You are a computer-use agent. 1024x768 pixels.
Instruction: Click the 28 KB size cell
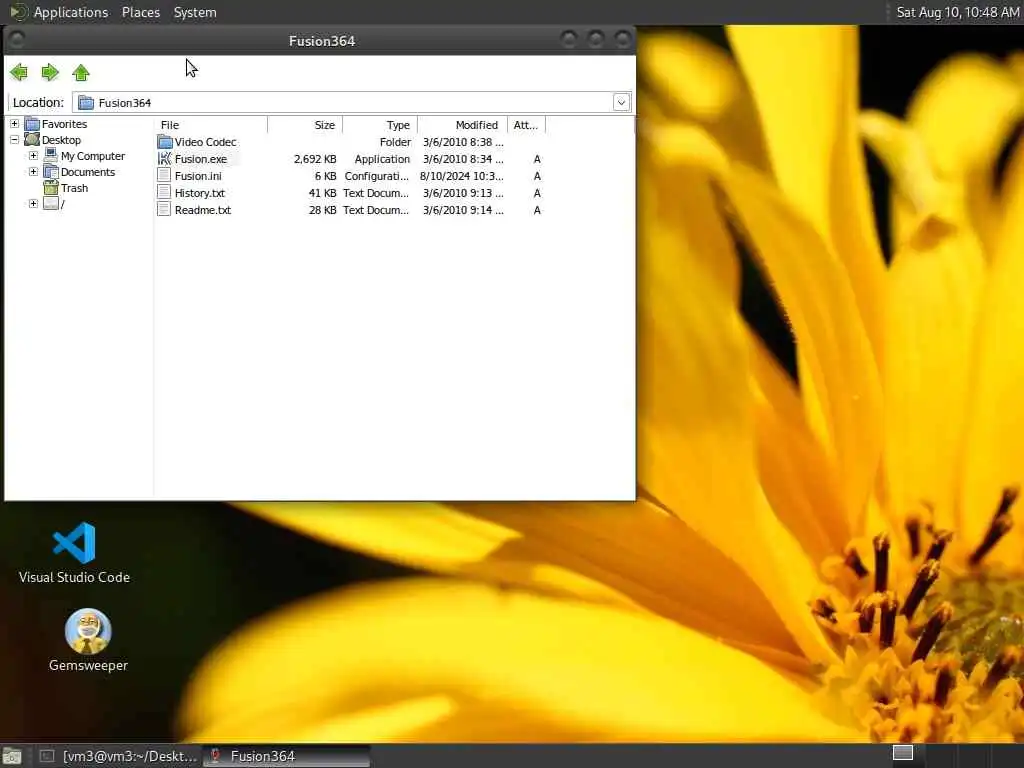coord(322,210)
